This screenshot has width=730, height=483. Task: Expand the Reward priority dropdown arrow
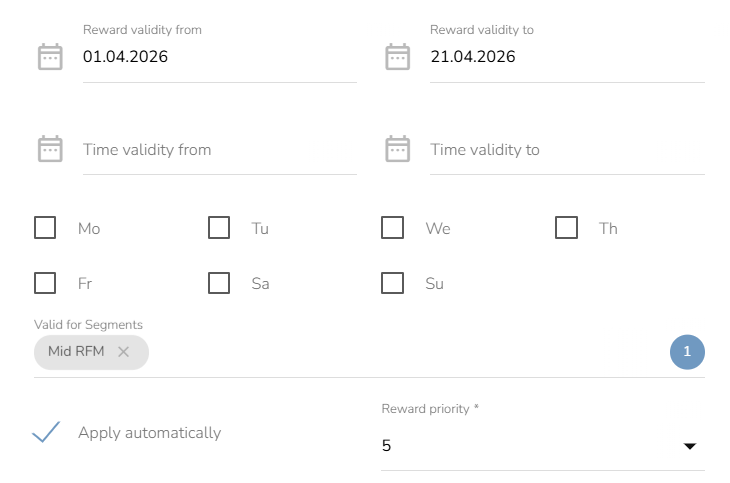pyautogui.click(x=690, y=446)
